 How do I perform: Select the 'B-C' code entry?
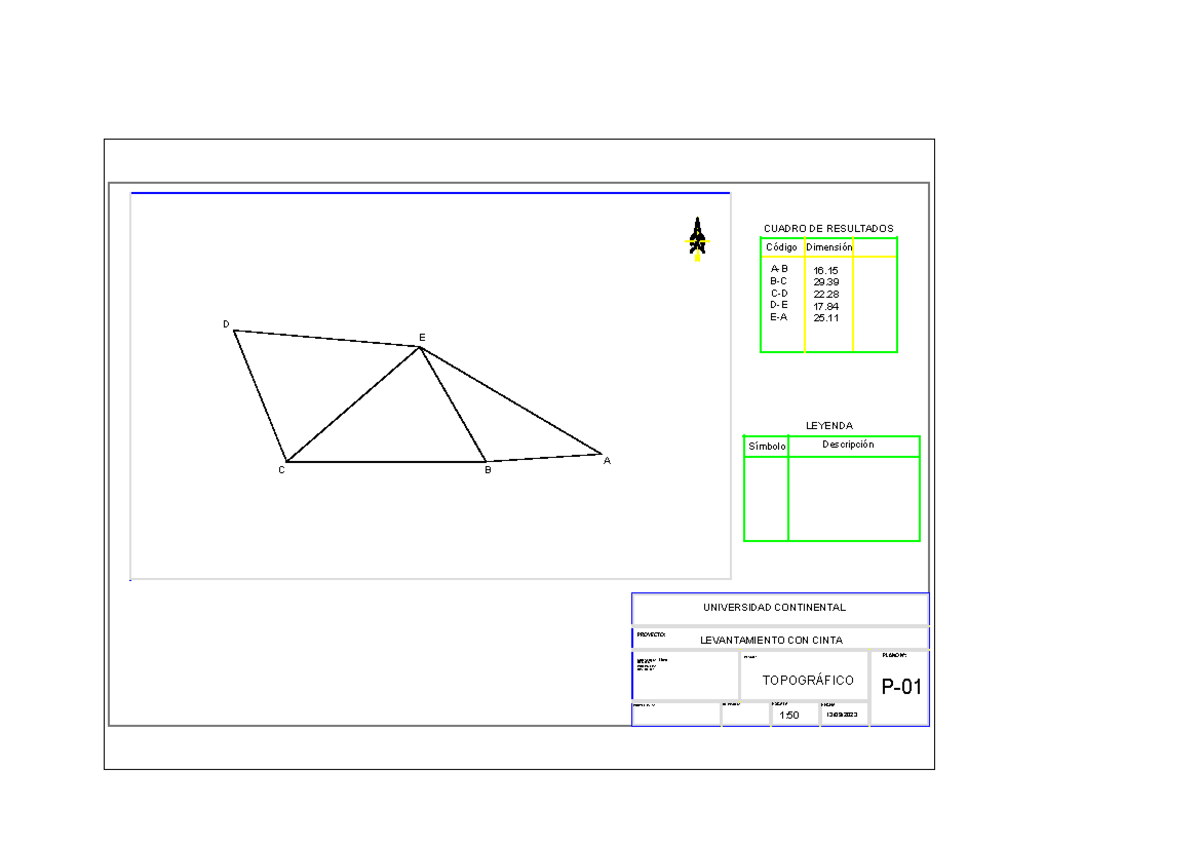(x=779, y=281)
